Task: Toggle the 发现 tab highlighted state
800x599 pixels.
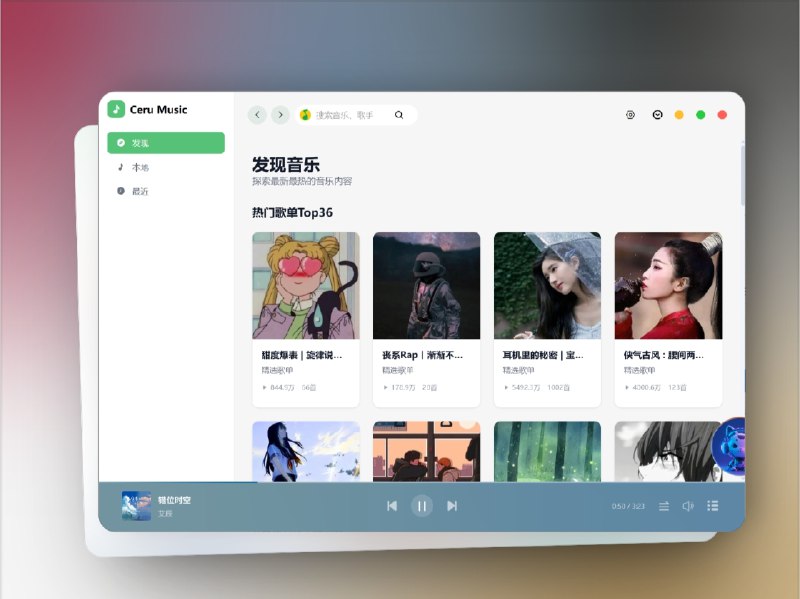Action: click(164, 143)
